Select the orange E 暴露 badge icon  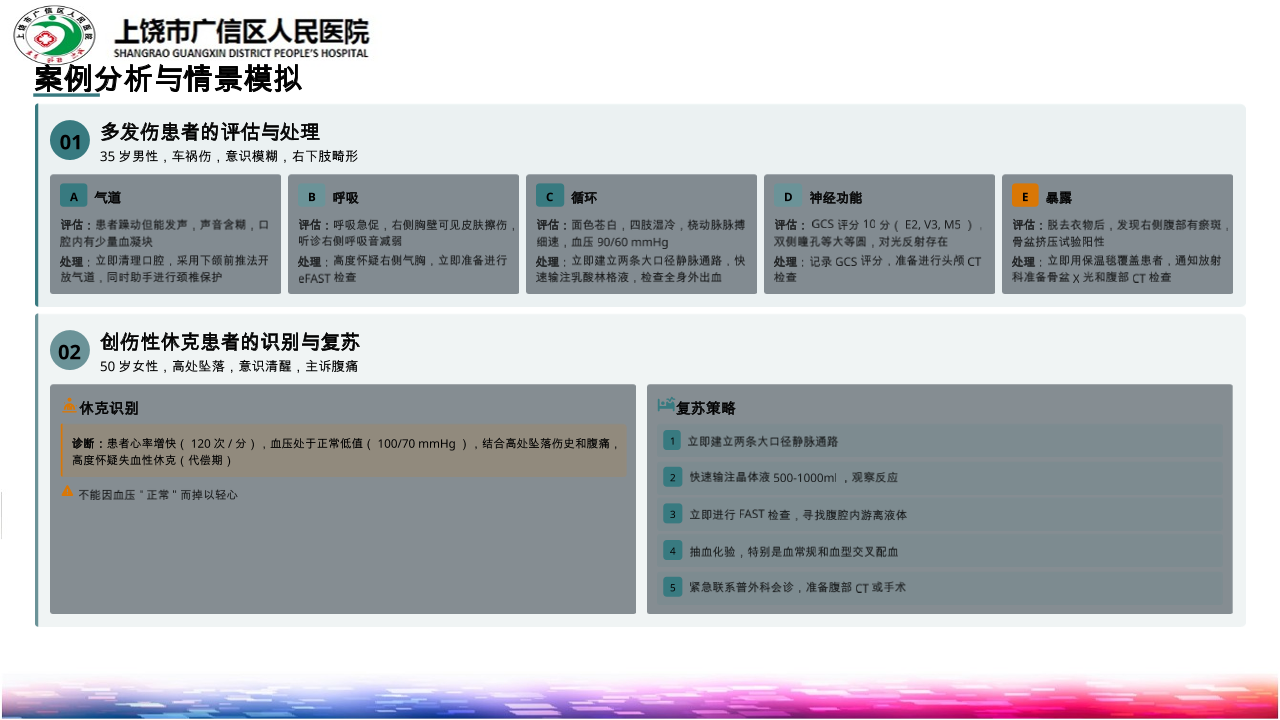(1025, 196)
